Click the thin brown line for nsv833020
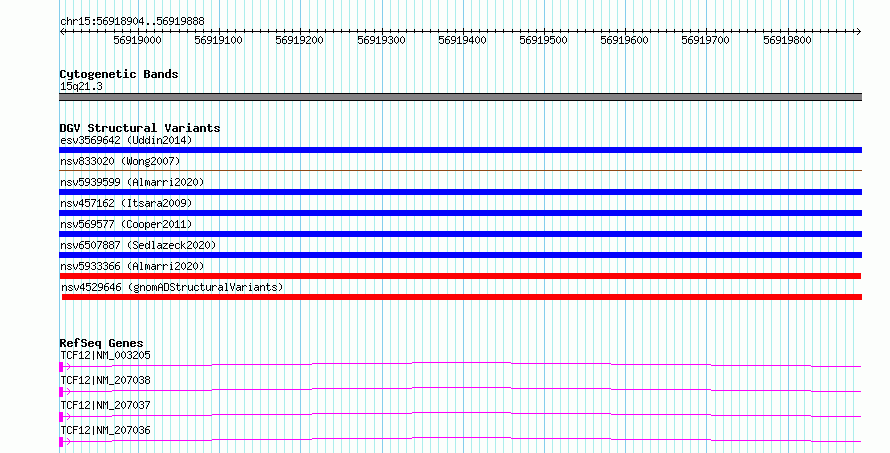 click(x=460, y=170)
